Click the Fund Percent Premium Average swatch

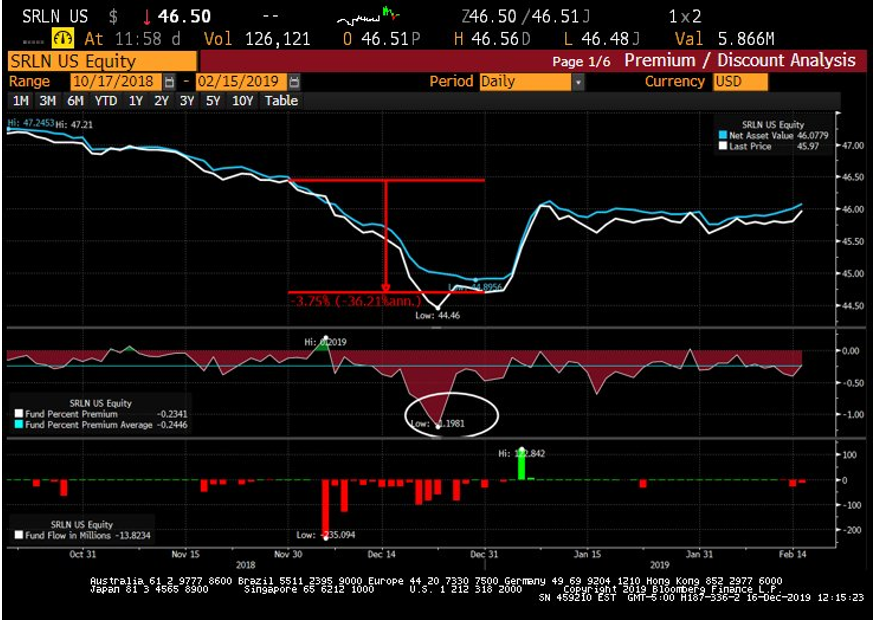click(x=19, y=425)
